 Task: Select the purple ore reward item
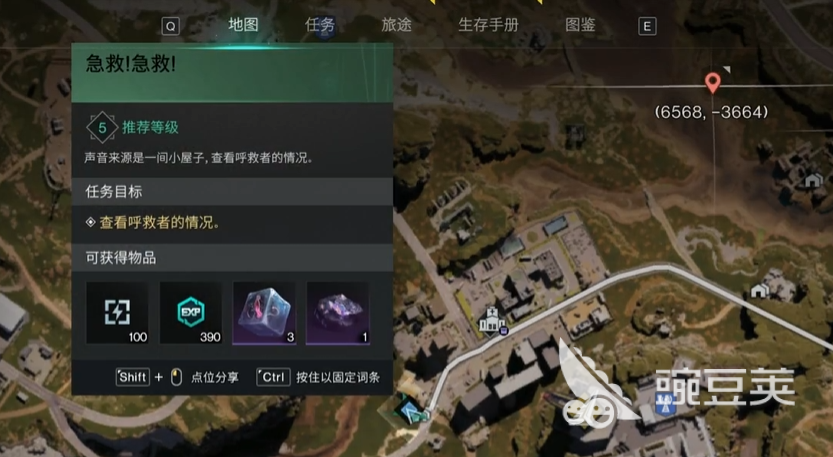[337, 312]
